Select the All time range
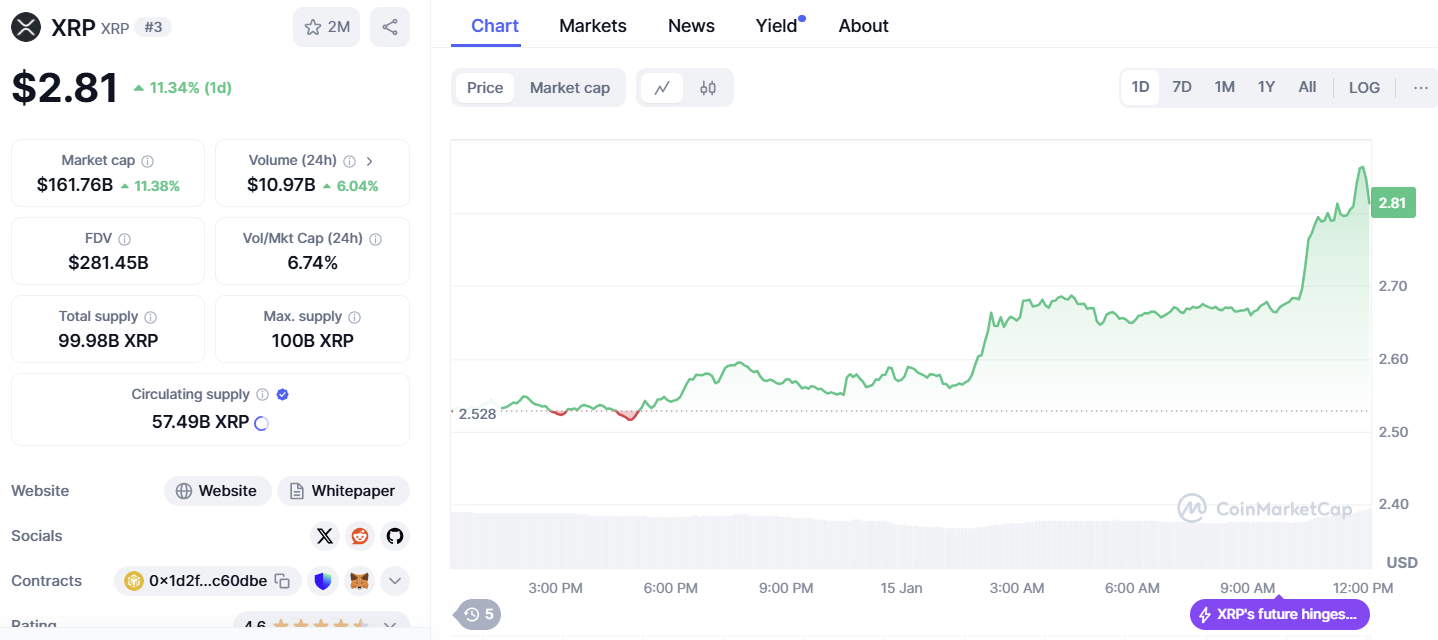Viewport: 1438px width, 640px height. [x=1307, y=87]
